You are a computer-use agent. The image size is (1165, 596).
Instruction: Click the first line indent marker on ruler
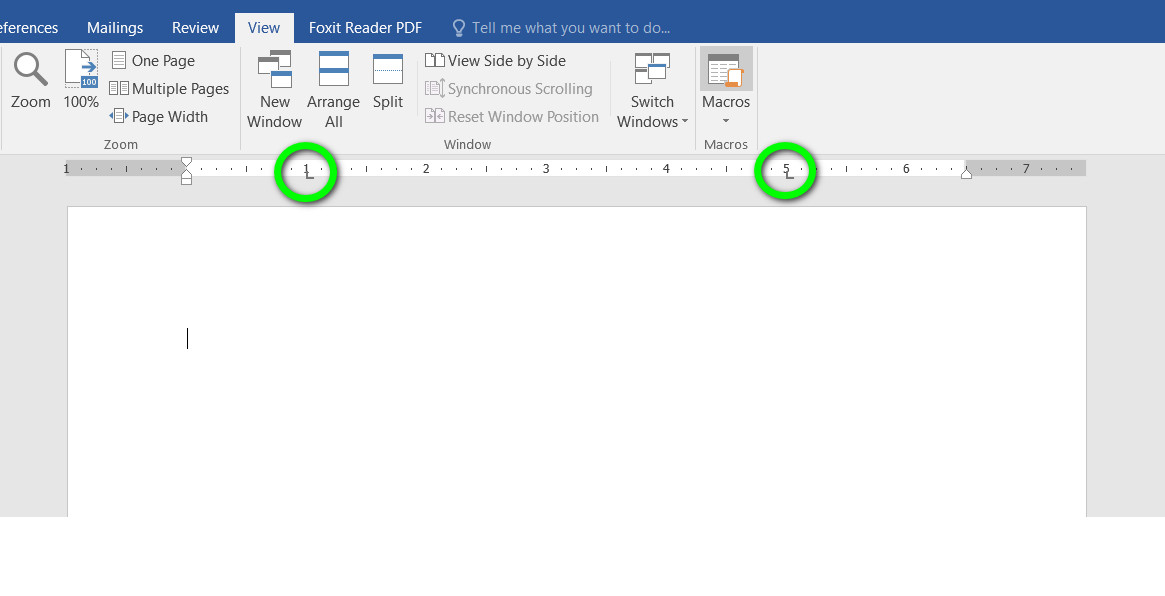tap(186, 162)
